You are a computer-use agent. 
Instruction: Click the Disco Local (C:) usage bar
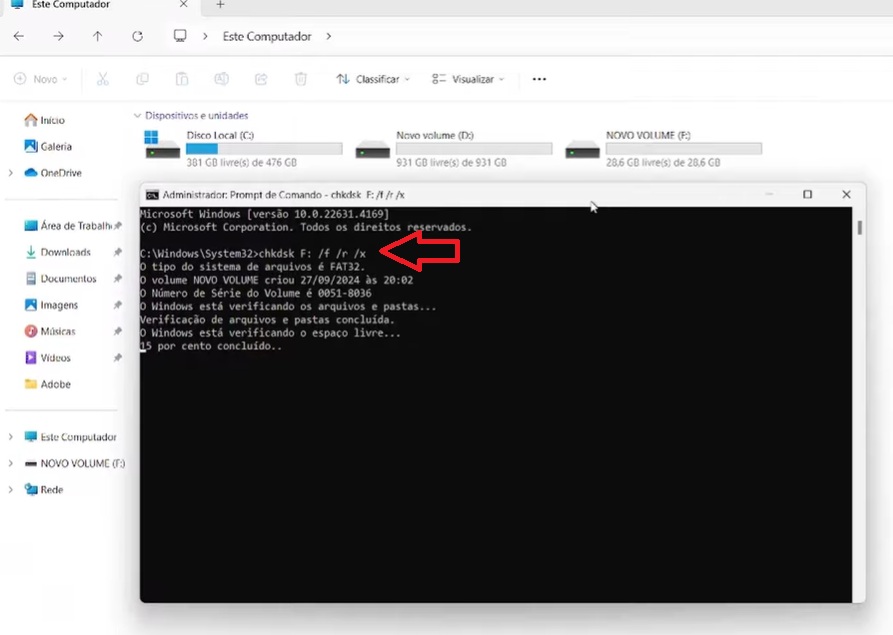click(x=264, y=148)
